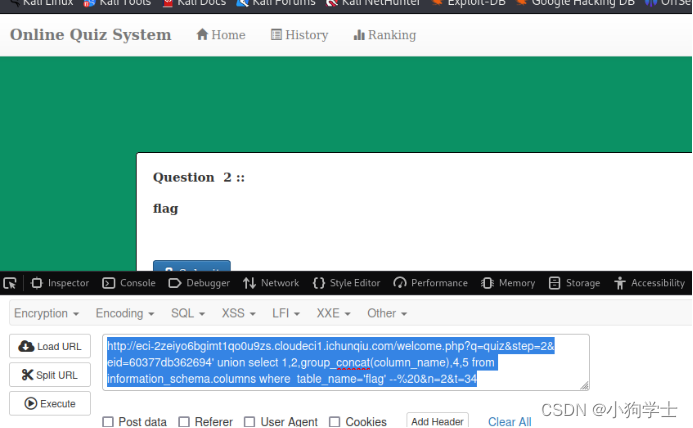The image size is (693, 428).
Task: Open the Home page of Online Quiz System
Action: pos(221,35)
